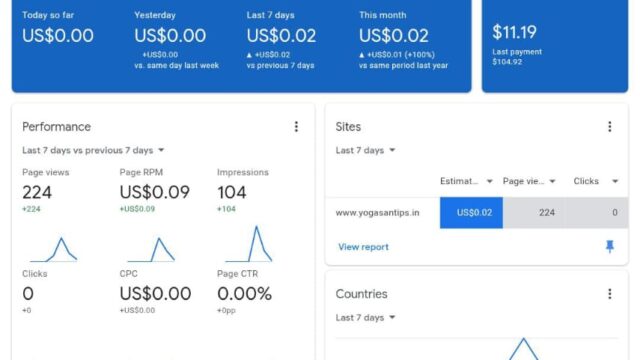640x360 pixels.
Task: Click Performance card title
Action: 56,127
